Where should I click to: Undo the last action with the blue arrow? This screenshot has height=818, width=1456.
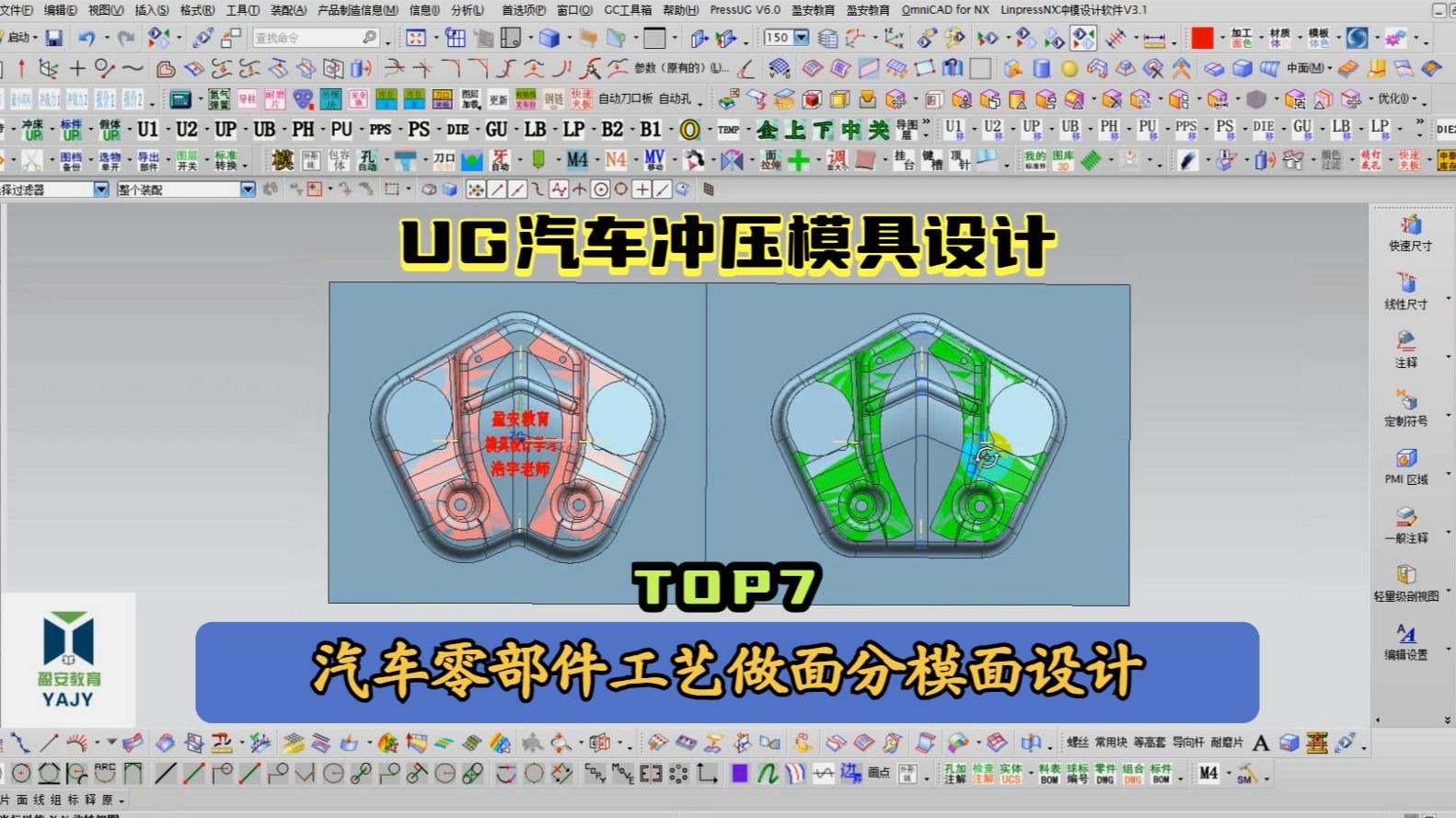tap(87, 38)
